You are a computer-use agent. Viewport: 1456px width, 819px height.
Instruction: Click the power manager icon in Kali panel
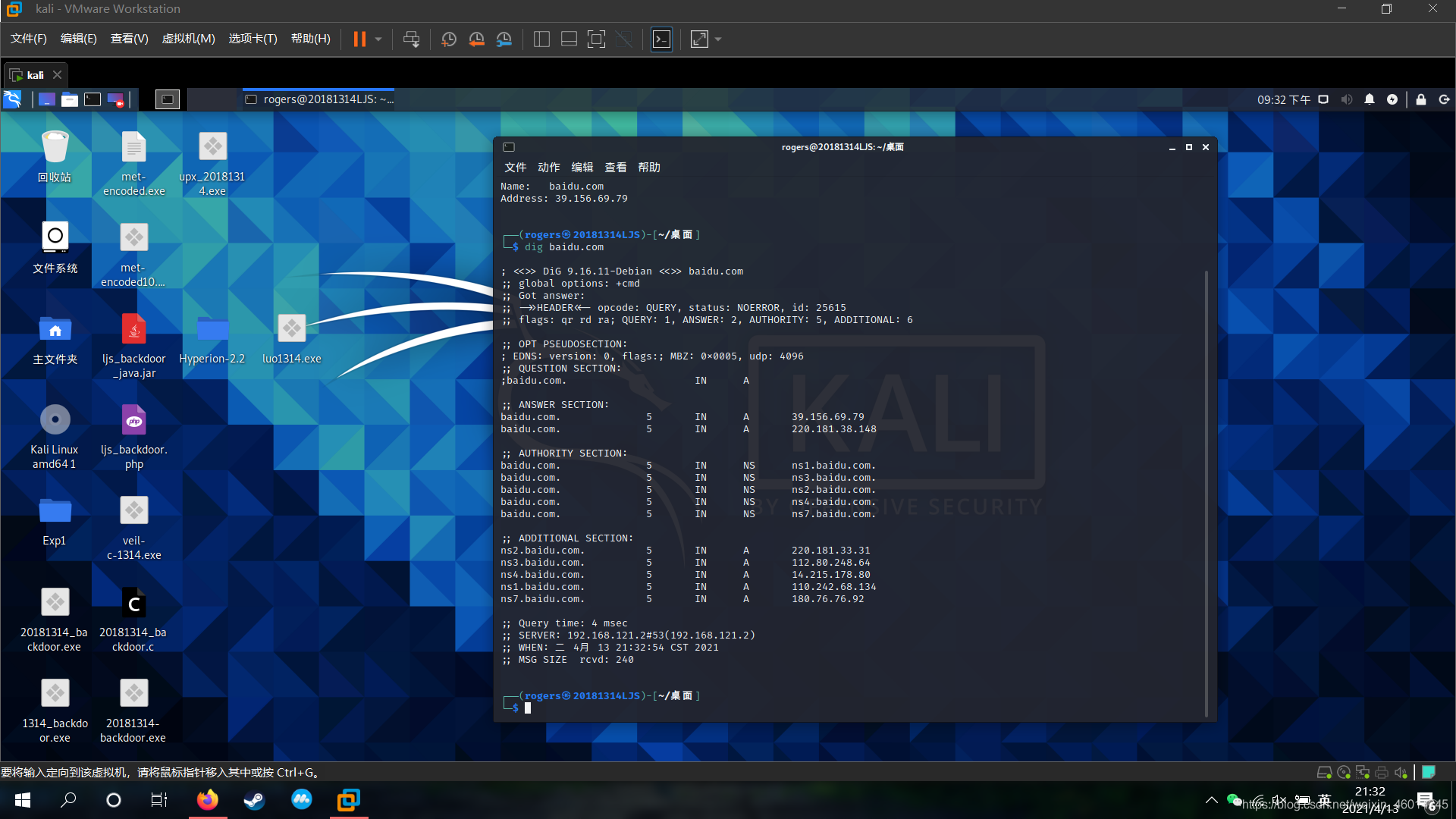tap(1392, 99)
